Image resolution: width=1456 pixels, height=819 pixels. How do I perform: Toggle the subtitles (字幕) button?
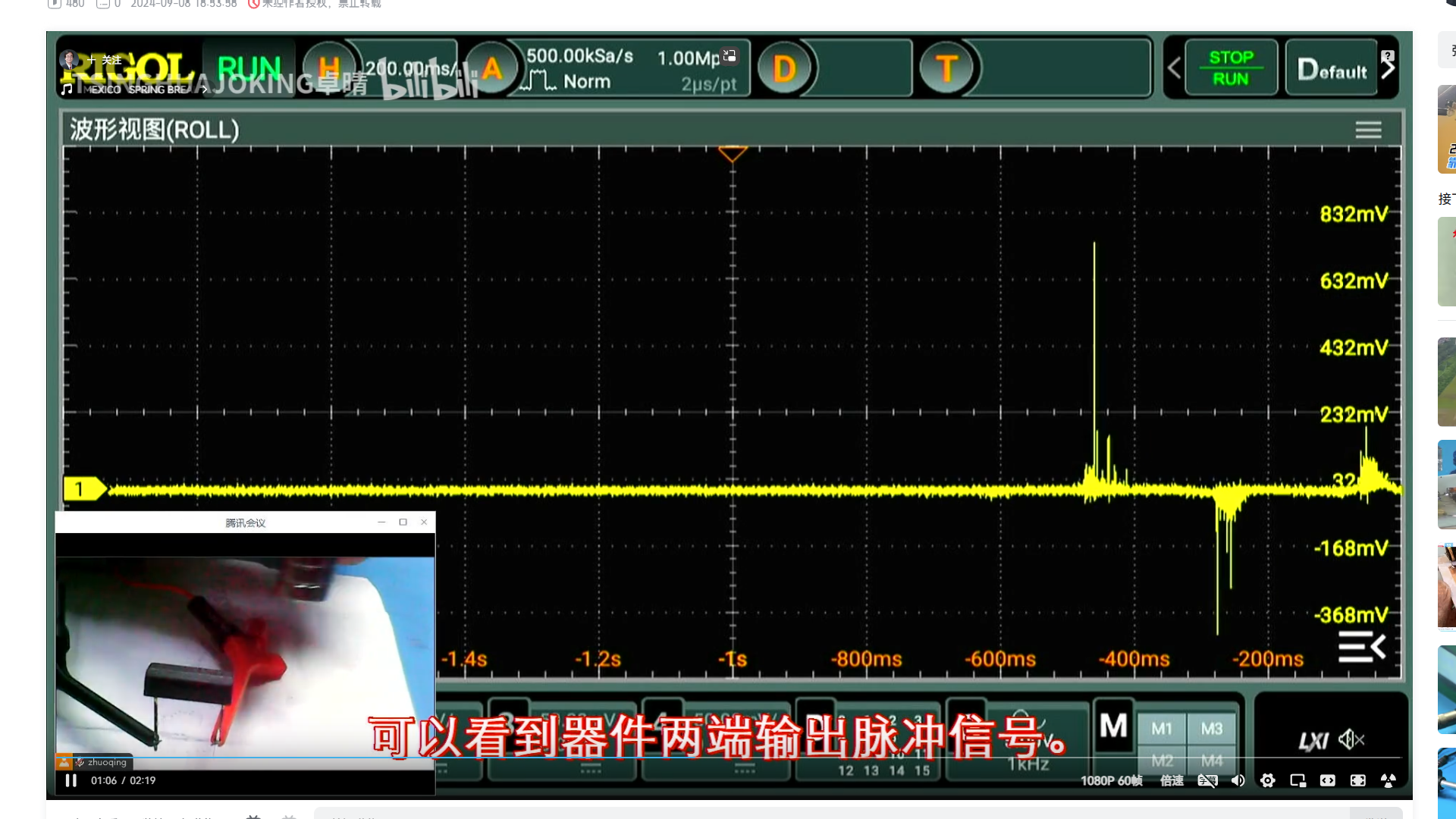[x=1207, y=780]
